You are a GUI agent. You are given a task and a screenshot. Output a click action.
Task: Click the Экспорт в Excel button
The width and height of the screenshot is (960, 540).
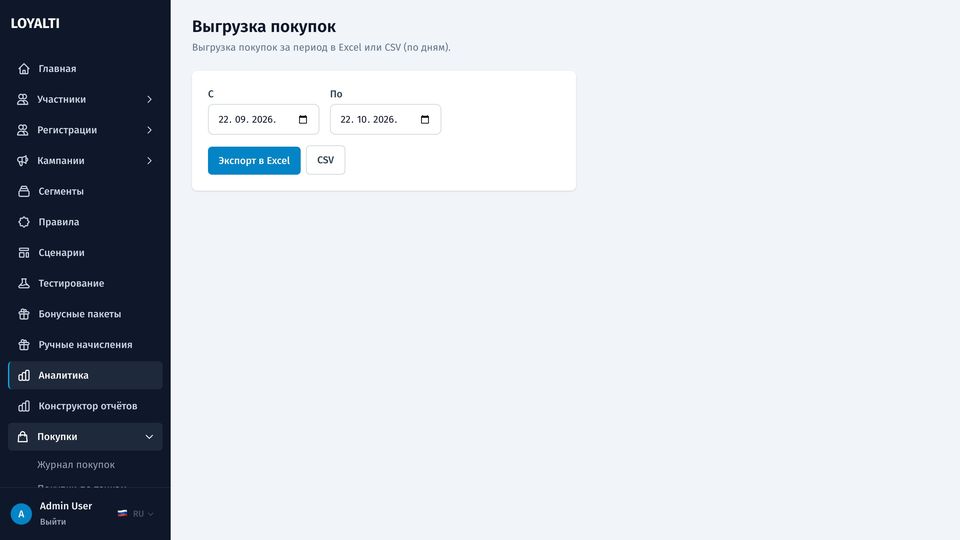pyautogui.click(x=254, y=160)
